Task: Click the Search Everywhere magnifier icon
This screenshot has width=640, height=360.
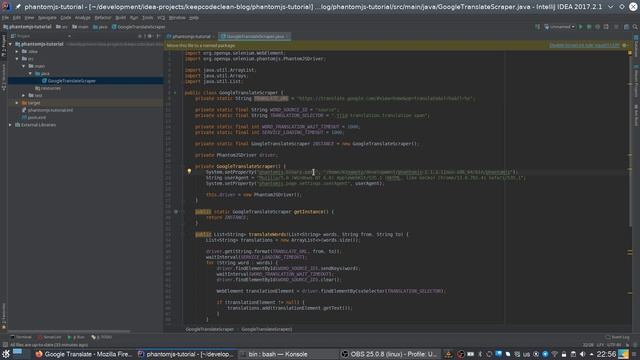Action: 635,27
